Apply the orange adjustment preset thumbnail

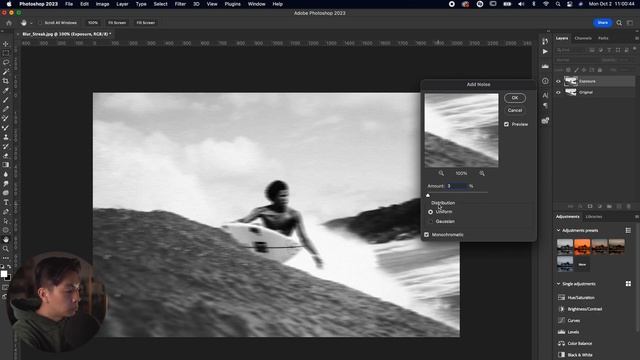pyautogui.click(x=582, y=247)
